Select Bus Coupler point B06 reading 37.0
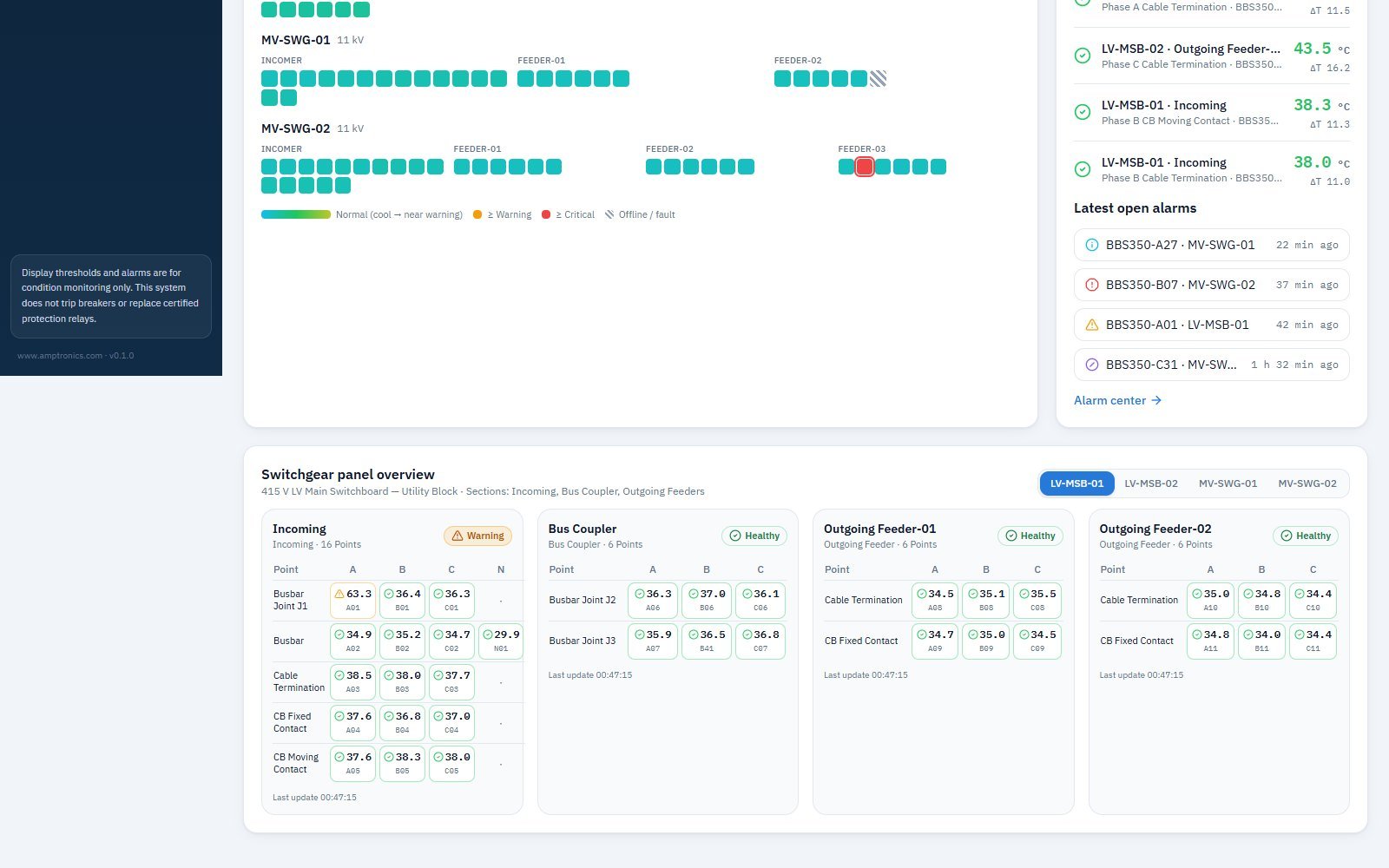1389x868 pixels. (707, 601)
